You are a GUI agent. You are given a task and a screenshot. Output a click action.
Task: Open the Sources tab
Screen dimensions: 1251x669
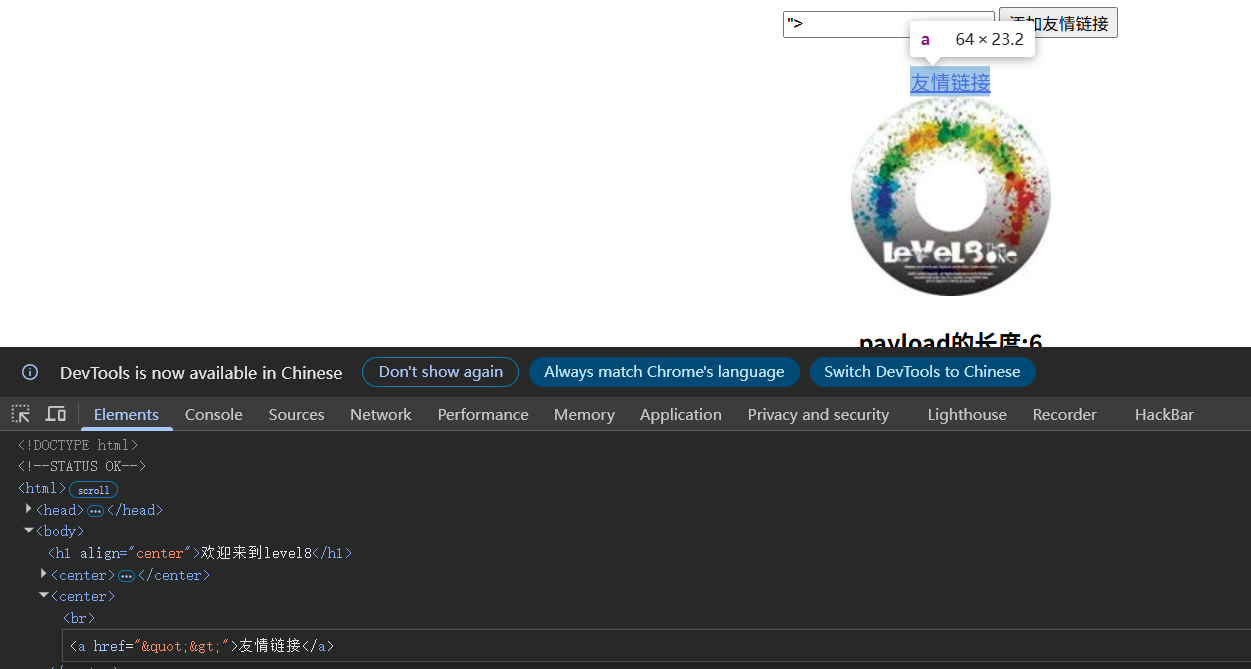[296, 414]
